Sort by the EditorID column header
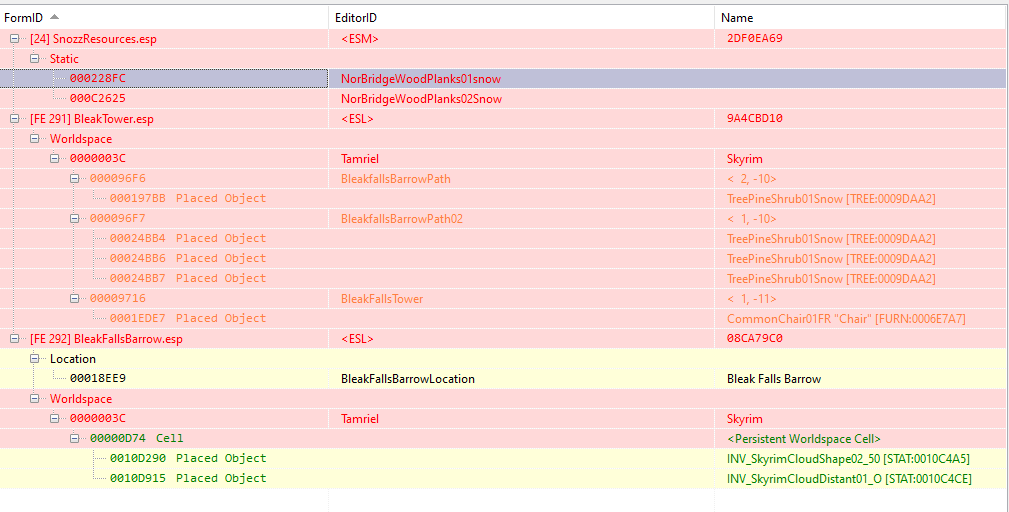 point(521,18)
